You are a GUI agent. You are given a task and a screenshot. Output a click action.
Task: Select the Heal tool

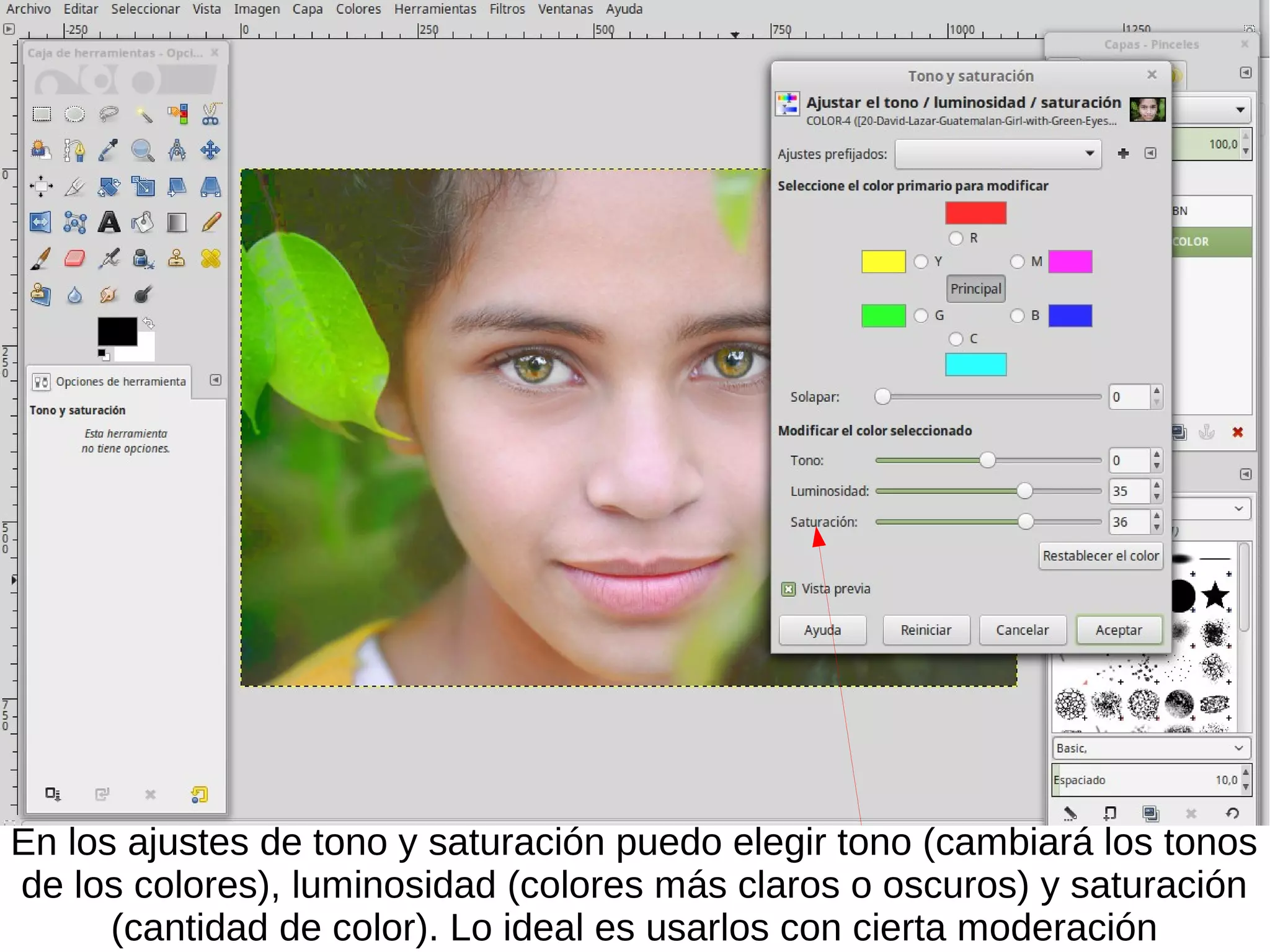pos(211,258)
